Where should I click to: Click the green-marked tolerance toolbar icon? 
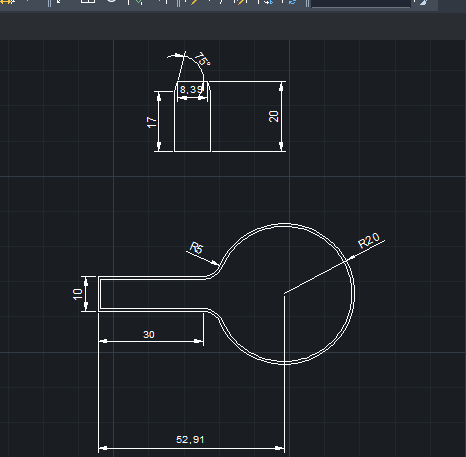139,2
